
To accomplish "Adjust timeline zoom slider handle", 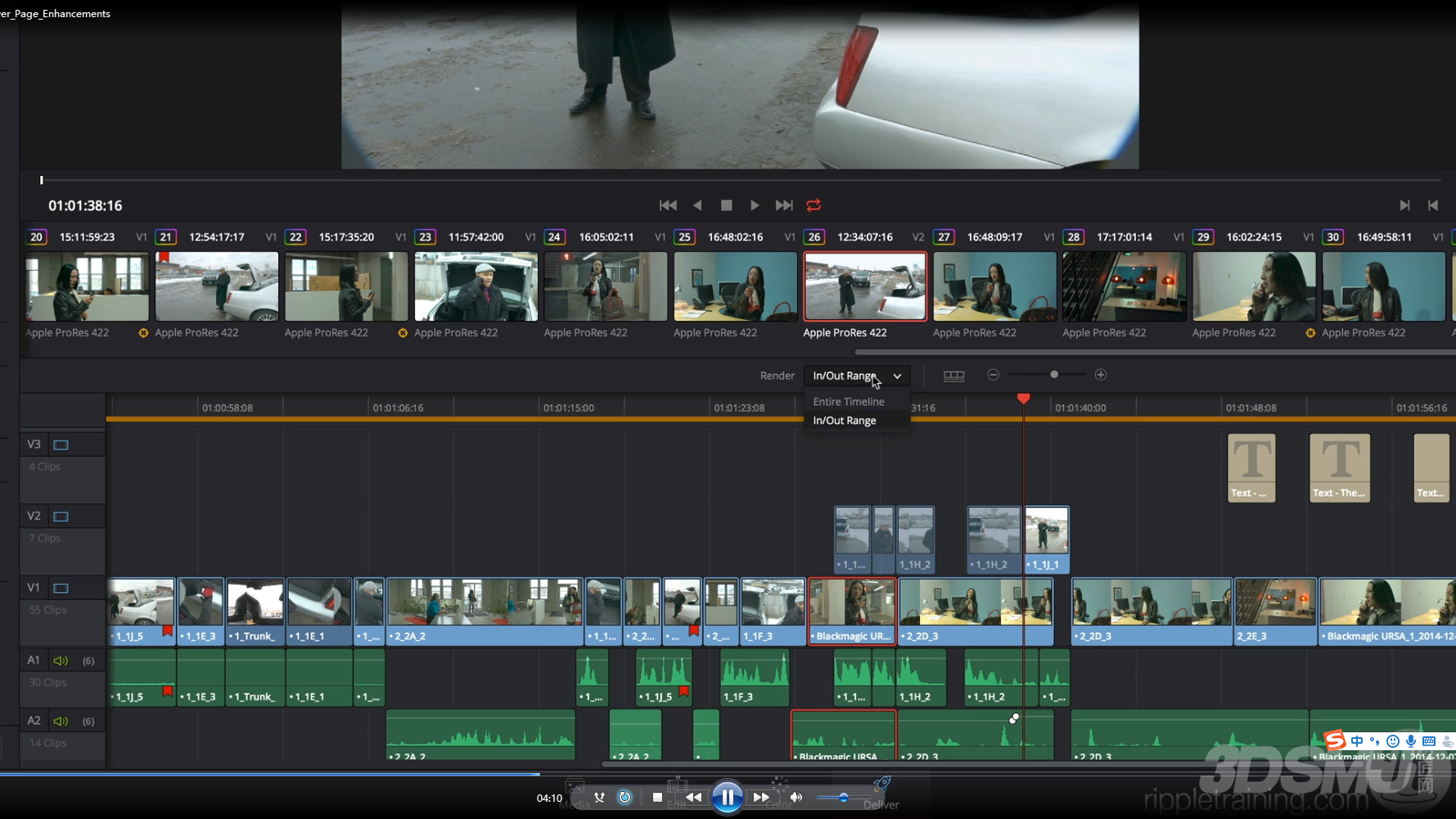I will point(1054,375).
